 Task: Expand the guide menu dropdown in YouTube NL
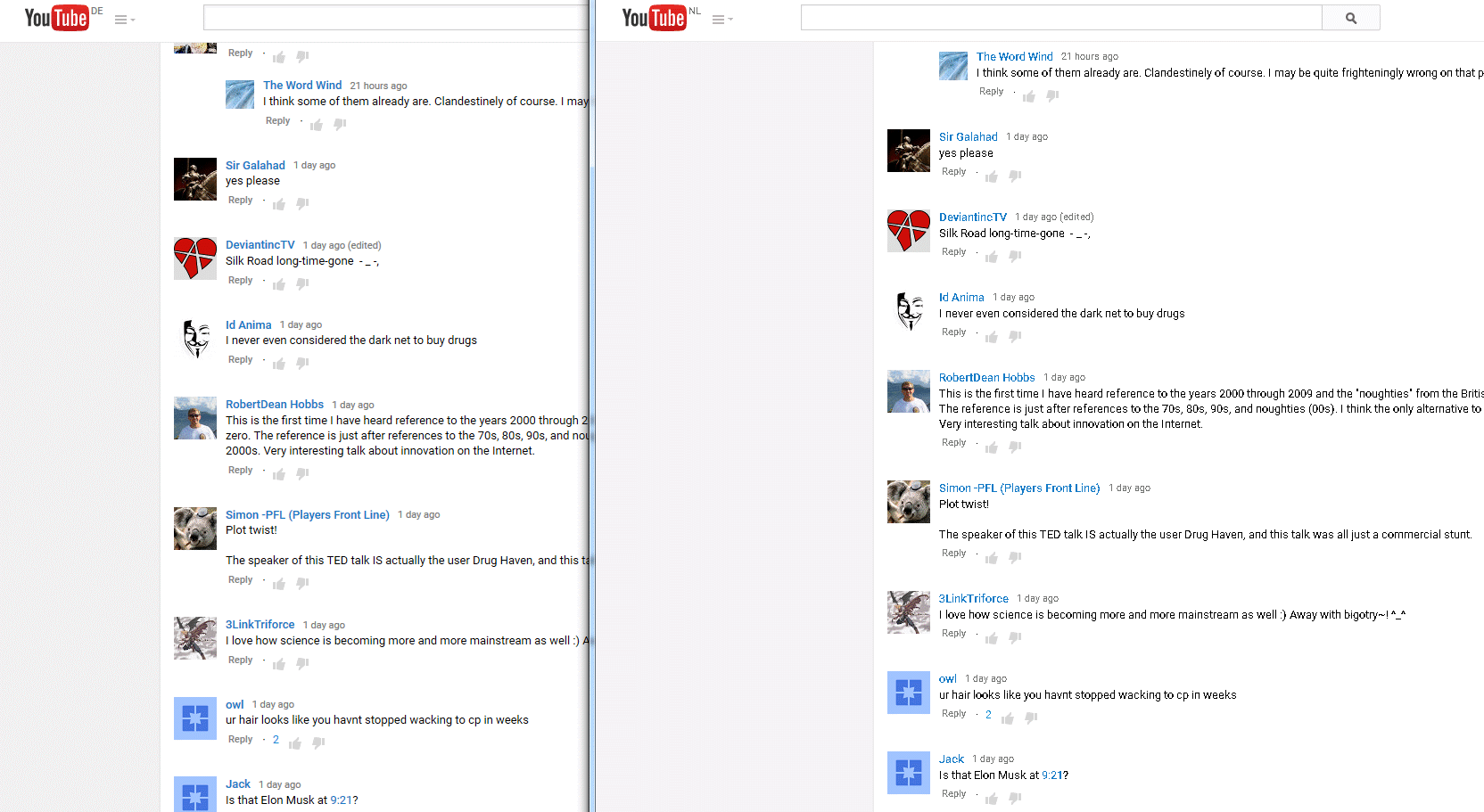coord(721,20)
